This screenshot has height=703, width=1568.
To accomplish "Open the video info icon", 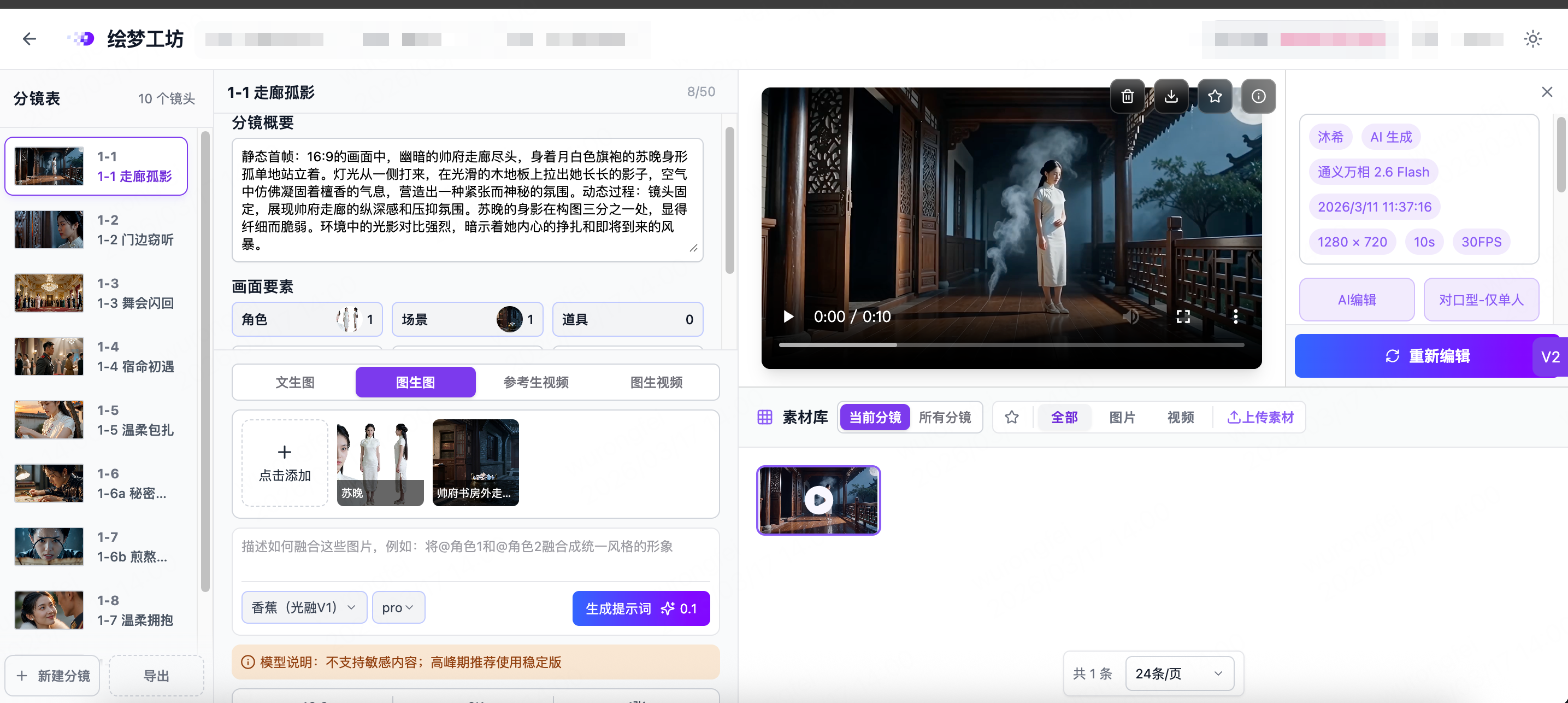I will point(1258,96).
